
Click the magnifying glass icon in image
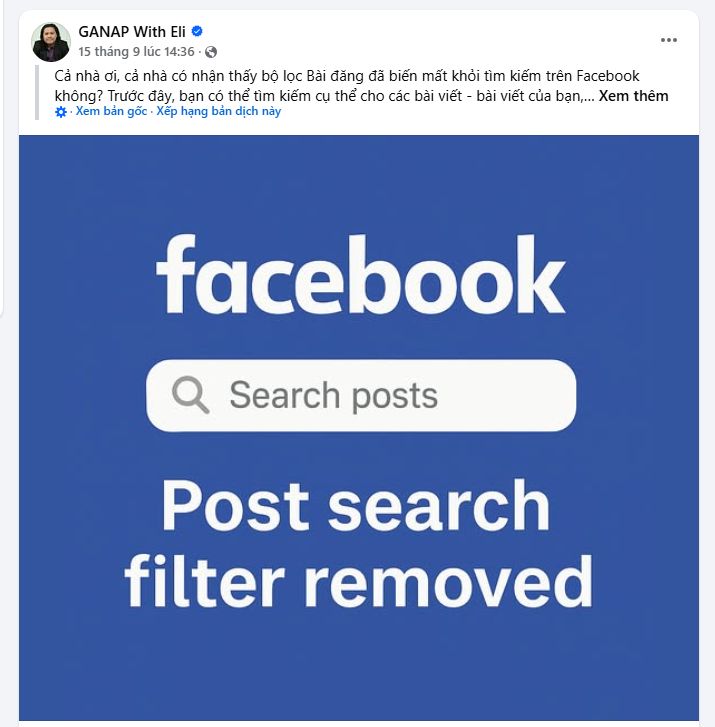point(190,395)
